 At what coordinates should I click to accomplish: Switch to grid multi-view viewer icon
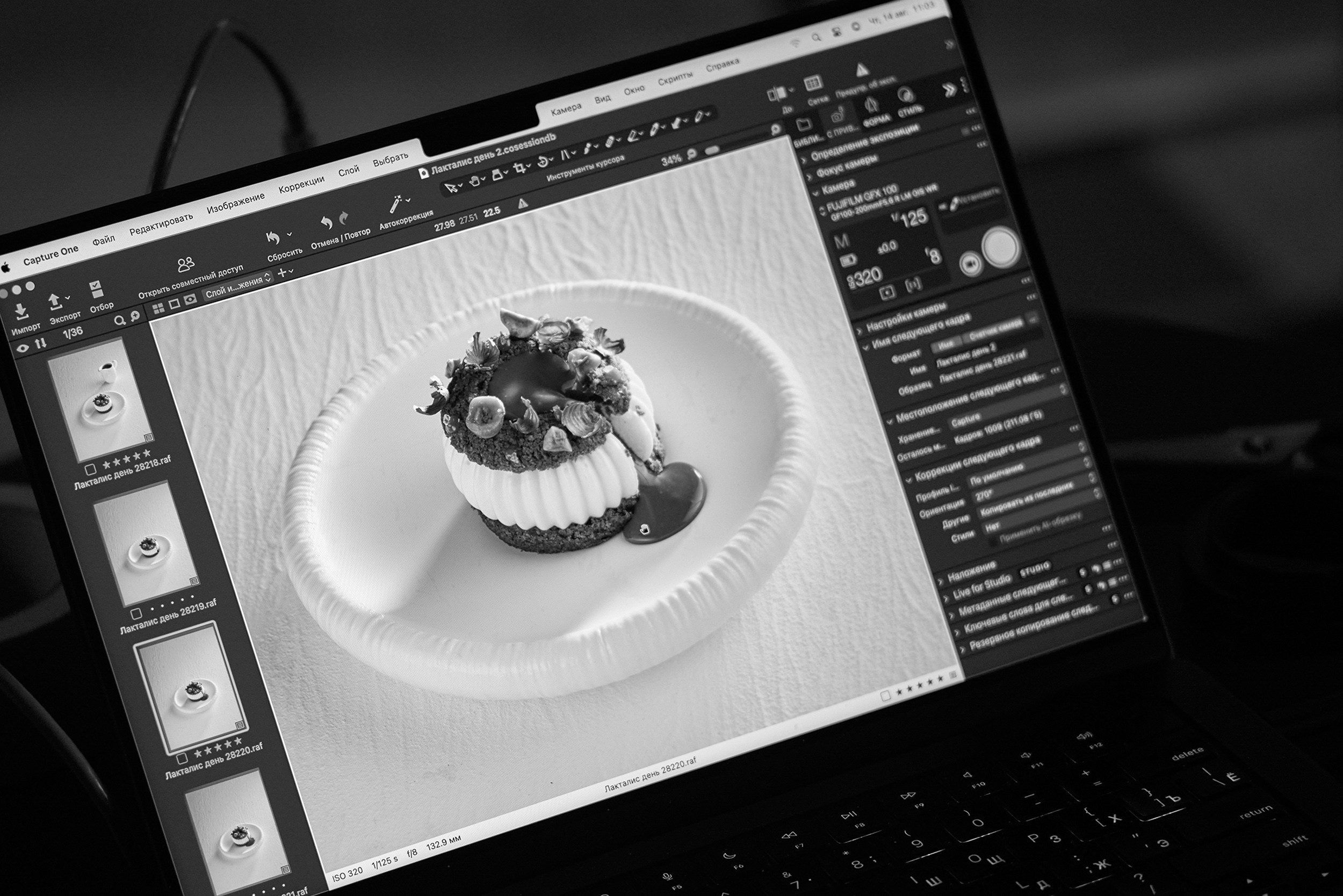pos(158,308)
